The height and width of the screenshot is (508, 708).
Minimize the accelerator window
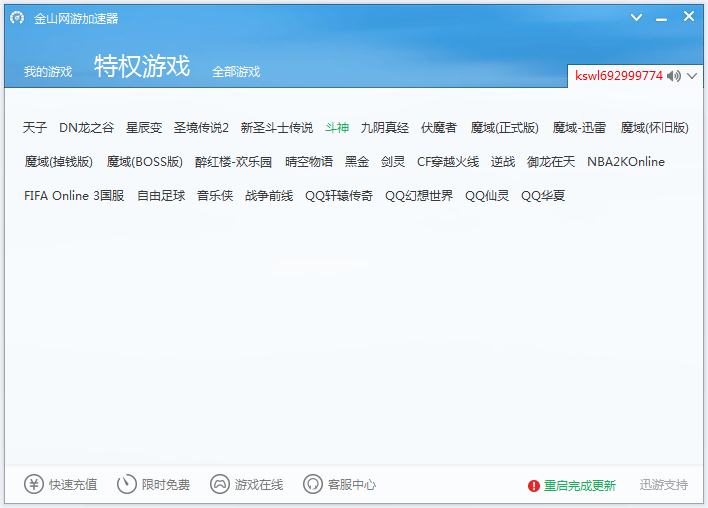point(661,19)
